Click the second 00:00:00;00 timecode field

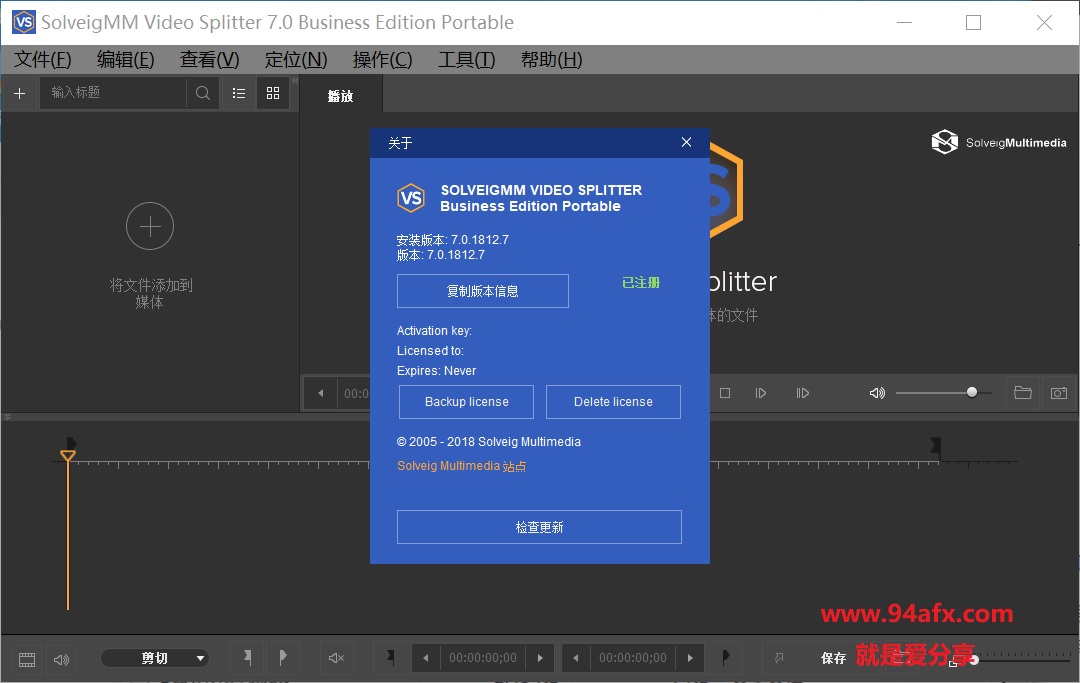[x=633, y=658]
